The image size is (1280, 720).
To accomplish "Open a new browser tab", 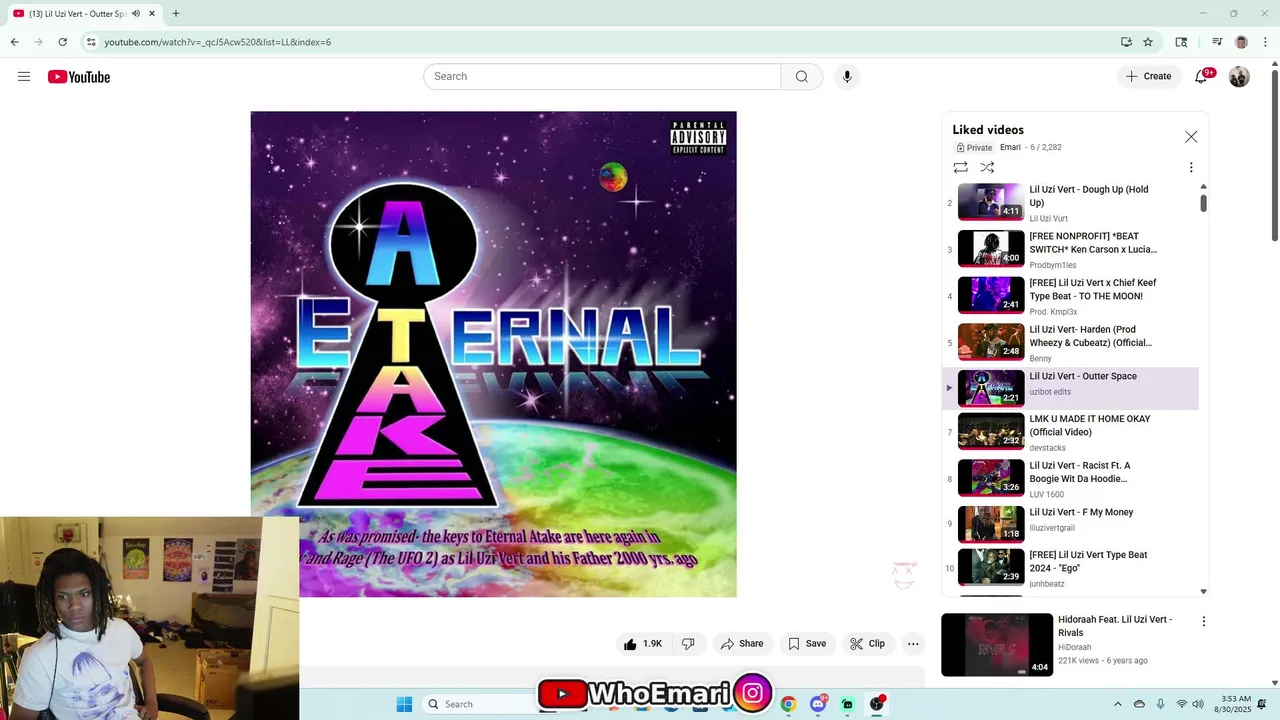I will 176,14.
